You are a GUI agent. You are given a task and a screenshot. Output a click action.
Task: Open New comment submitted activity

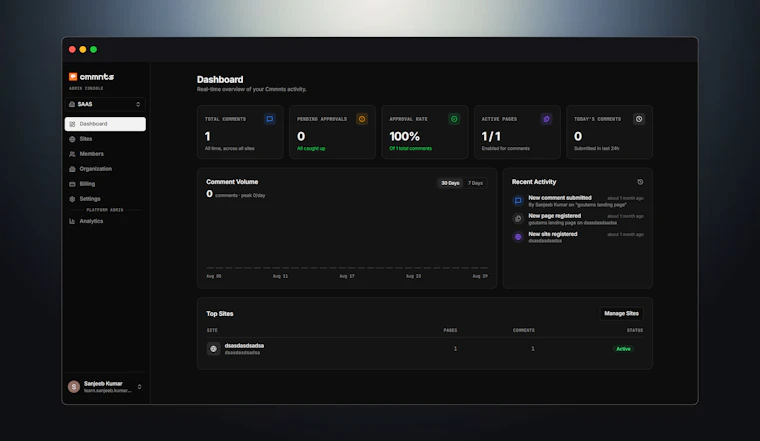[578, 201]
